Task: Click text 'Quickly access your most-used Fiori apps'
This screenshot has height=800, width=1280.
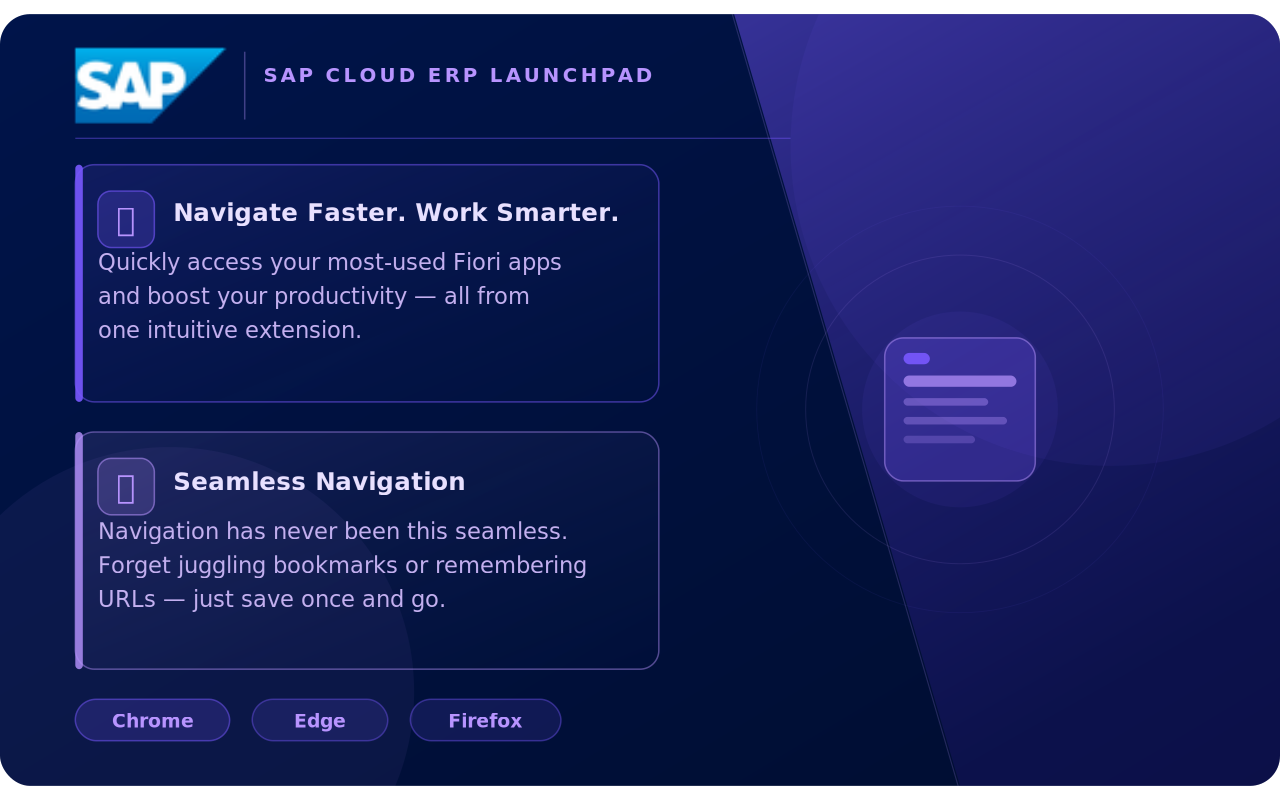Action: 330,262
